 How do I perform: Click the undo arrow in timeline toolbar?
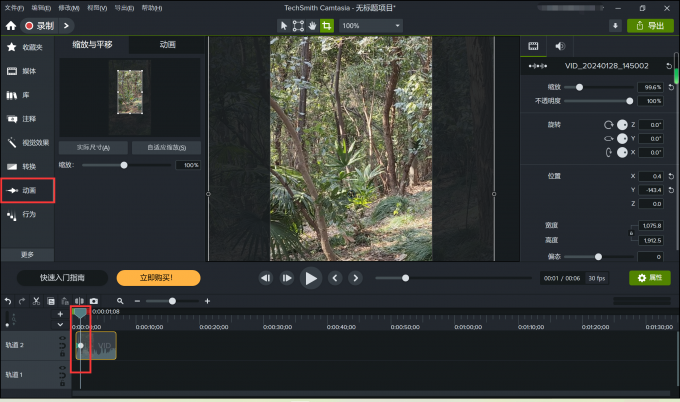tap(8, 301)
